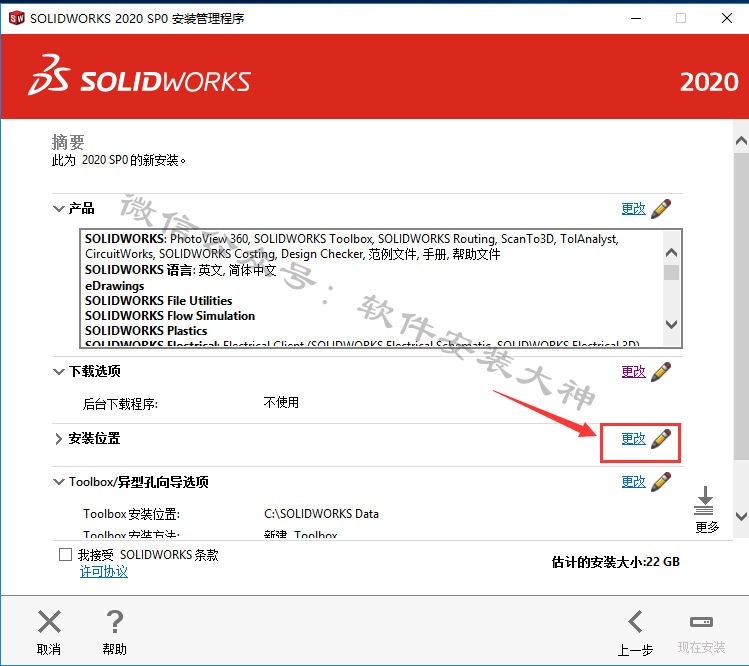
Task: Click the 更多 download arrow icon
Action: click(x=704, y=500)
